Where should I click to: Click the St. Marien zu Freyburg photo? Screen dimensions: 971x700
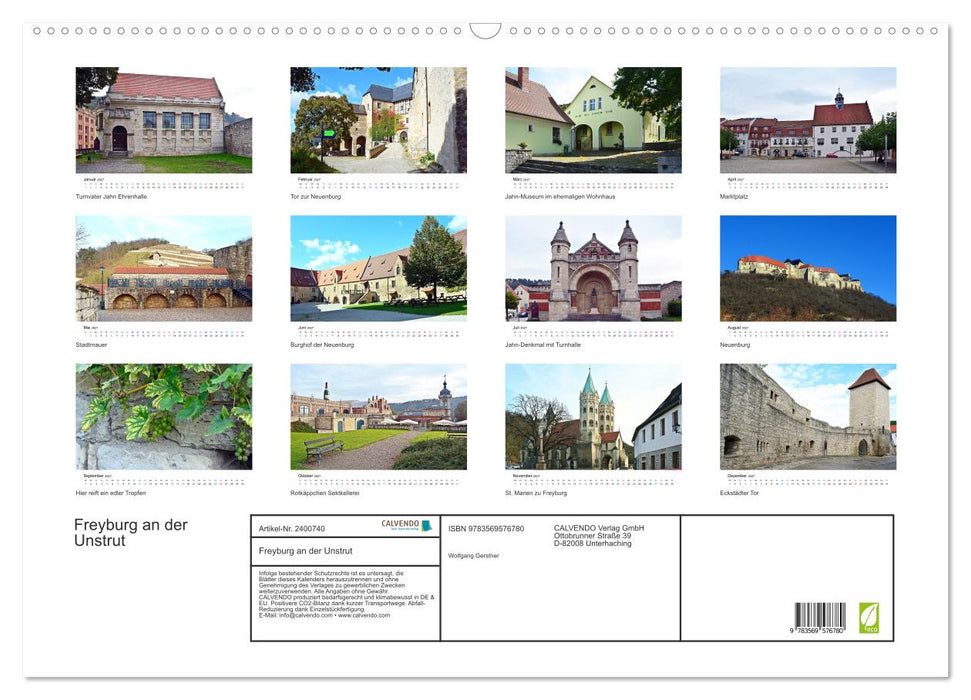click(x=593, y=417)
